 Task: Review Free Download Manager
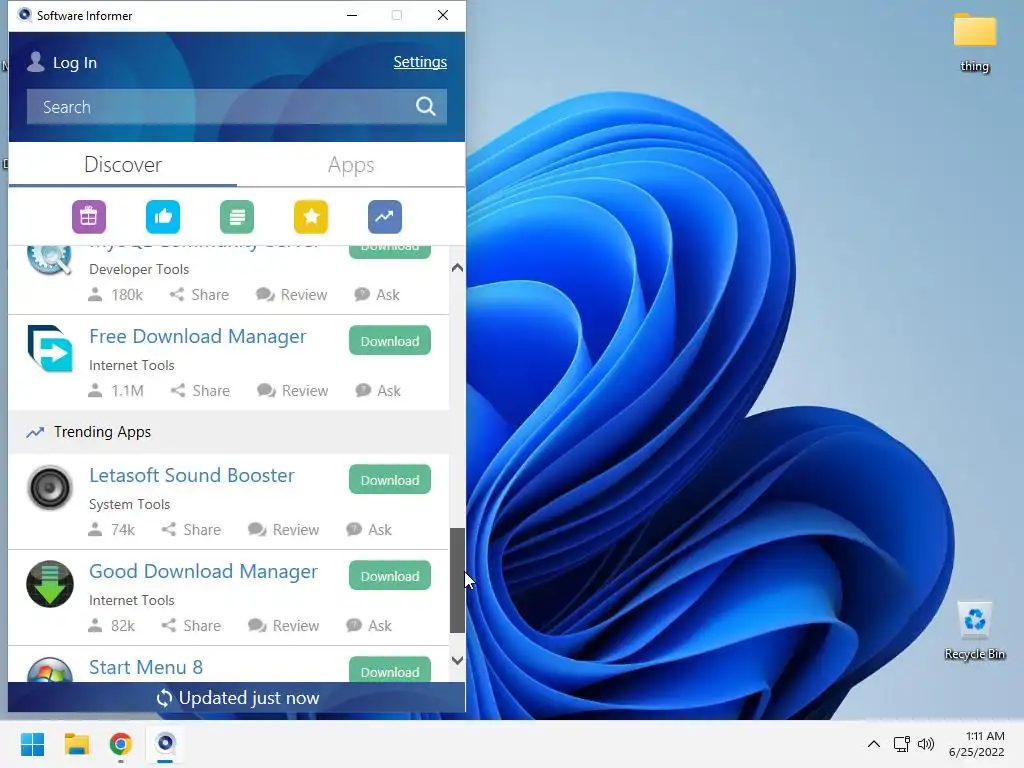point(293,391)
